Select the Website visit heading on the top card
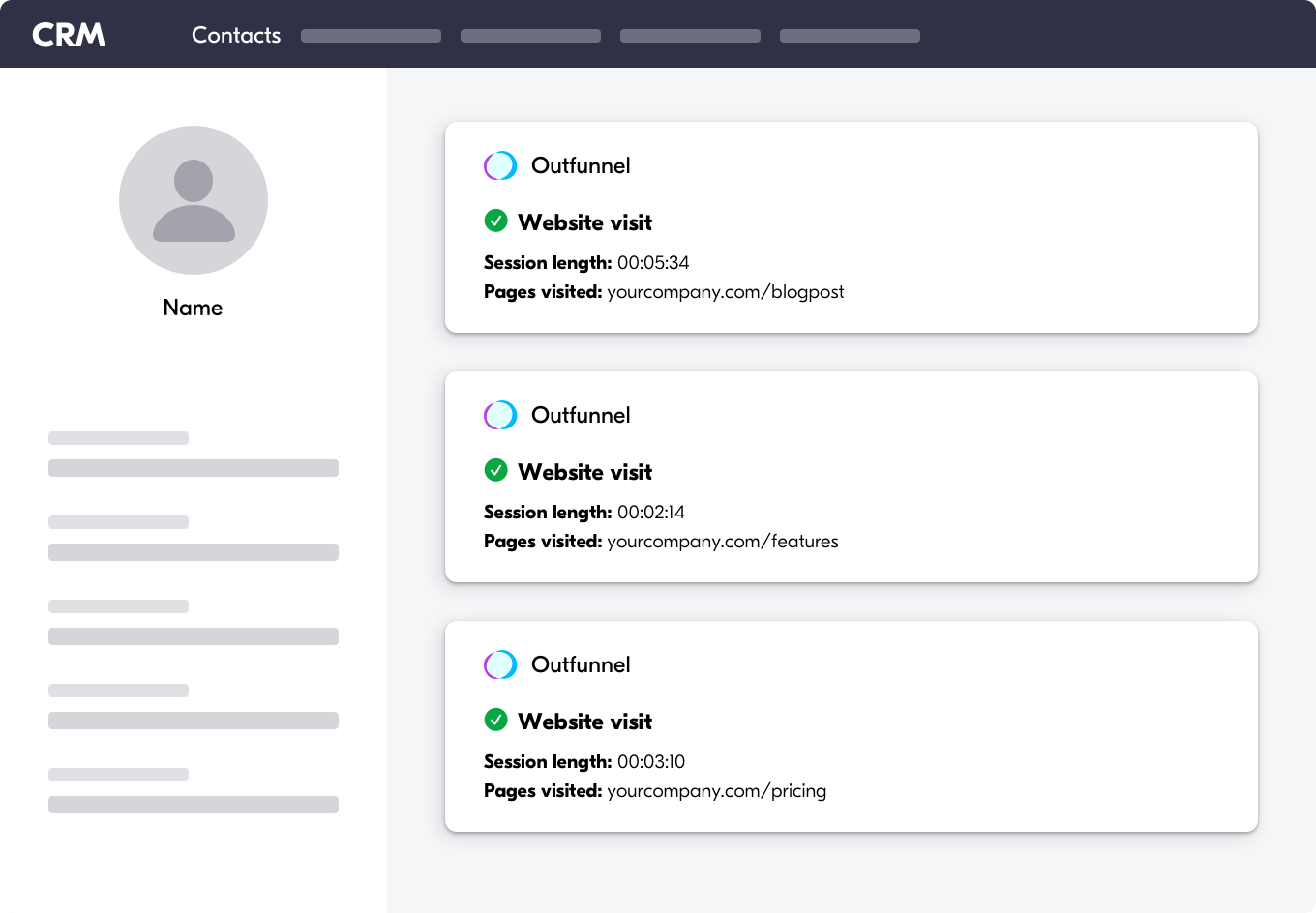Screen dimensions: 1316x913 point(585,222)
